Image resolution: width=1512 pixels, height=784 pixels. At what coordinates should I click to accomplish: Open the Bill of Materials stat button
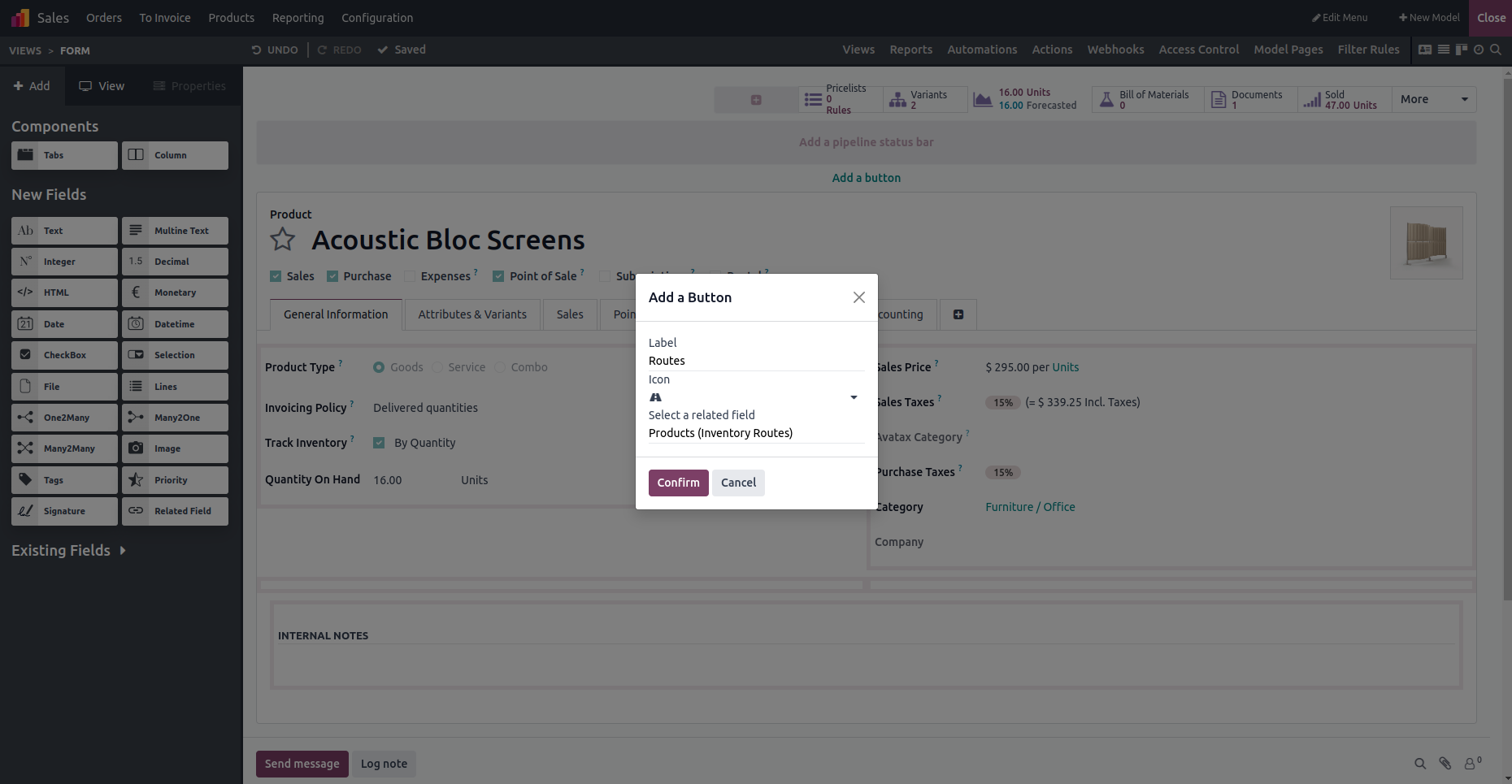click(x=1147, y=100)
